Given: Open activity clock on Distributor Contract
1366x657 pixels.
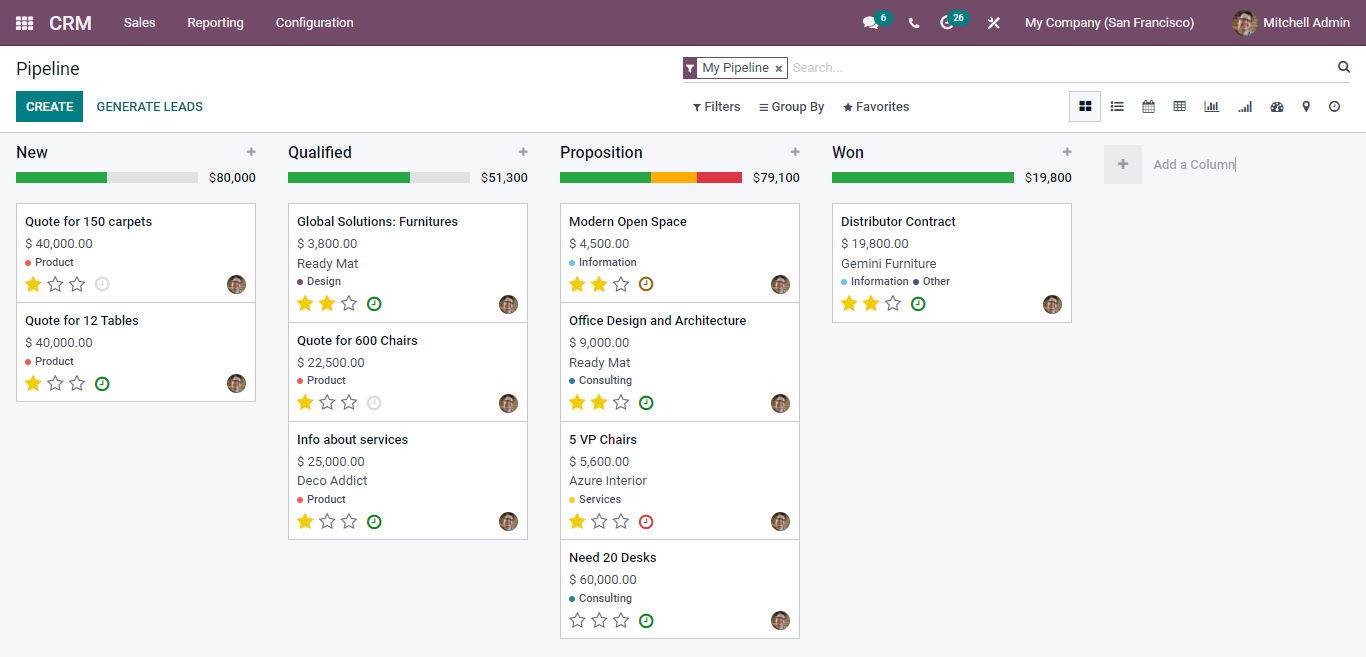Looking at the screenshot, I should click(x=918, y=304).
